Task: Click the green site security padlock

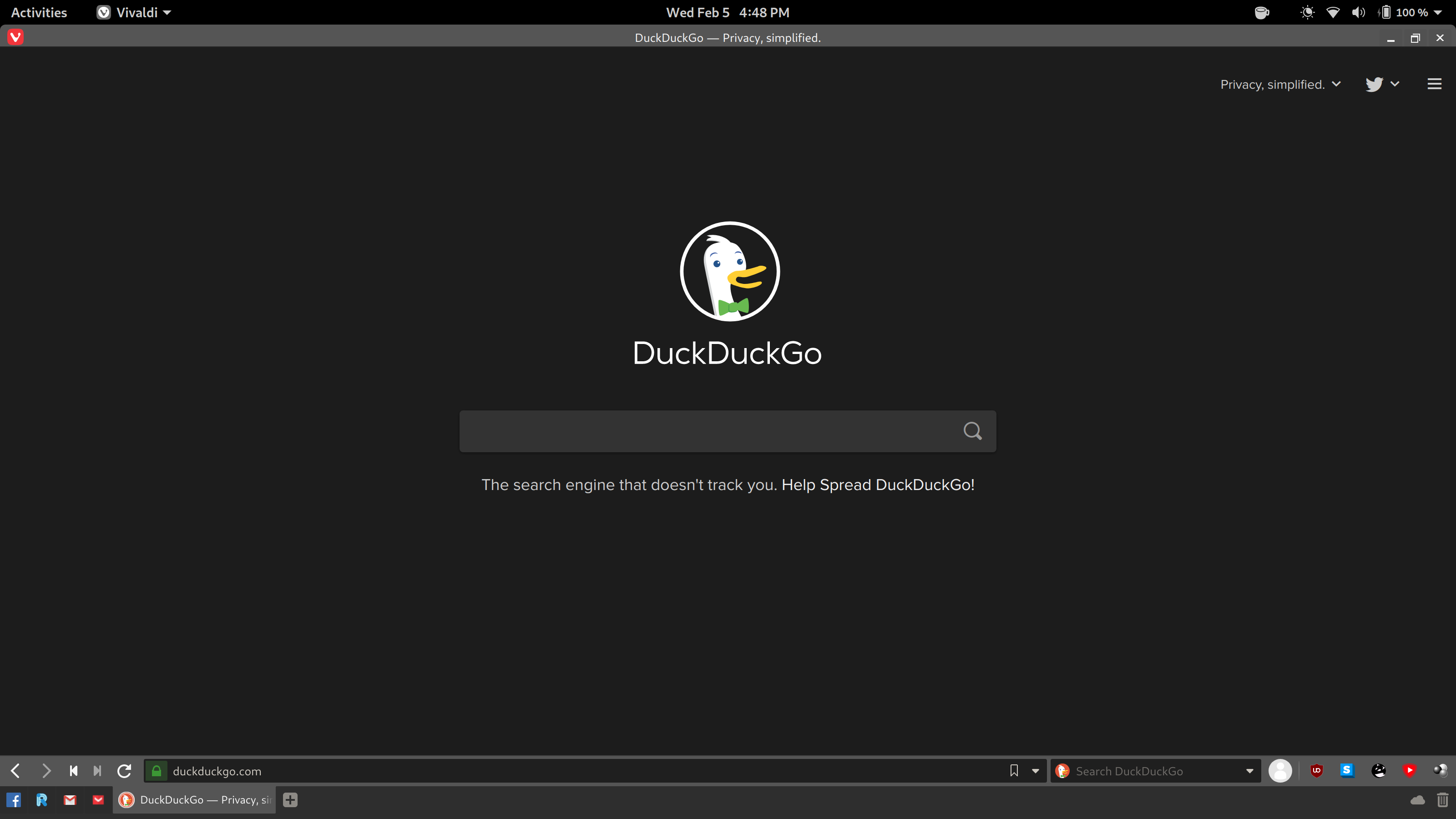Action: click(157, 771)
